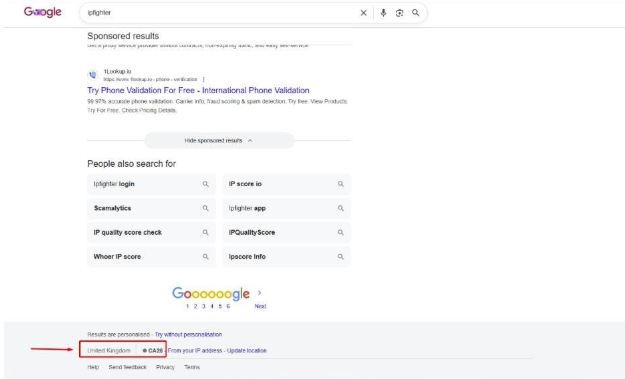The image size is (625, 379).
Task: Go to results page 3
Action: [204, 306]
